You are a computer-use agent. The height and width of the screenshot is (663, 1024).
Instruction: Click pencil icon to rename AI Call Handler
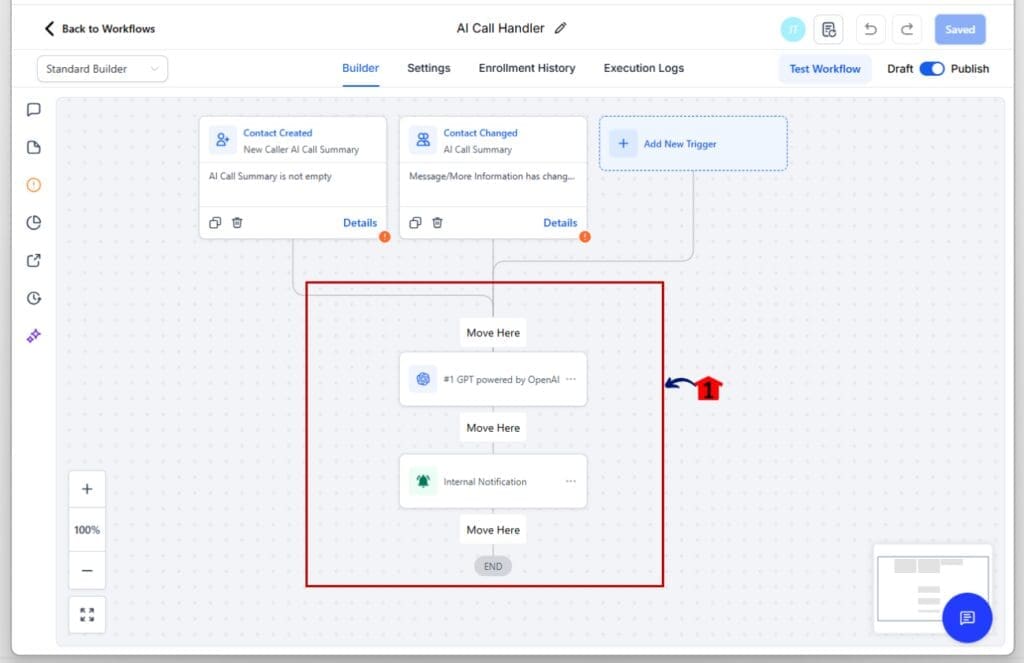pyautogui.click(x=561, y=28)
